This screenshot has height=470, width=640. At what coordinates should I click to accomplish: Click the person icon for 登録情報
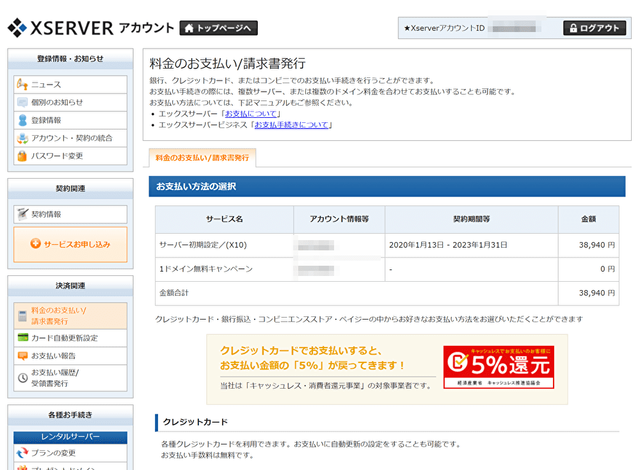coord(22,120)
